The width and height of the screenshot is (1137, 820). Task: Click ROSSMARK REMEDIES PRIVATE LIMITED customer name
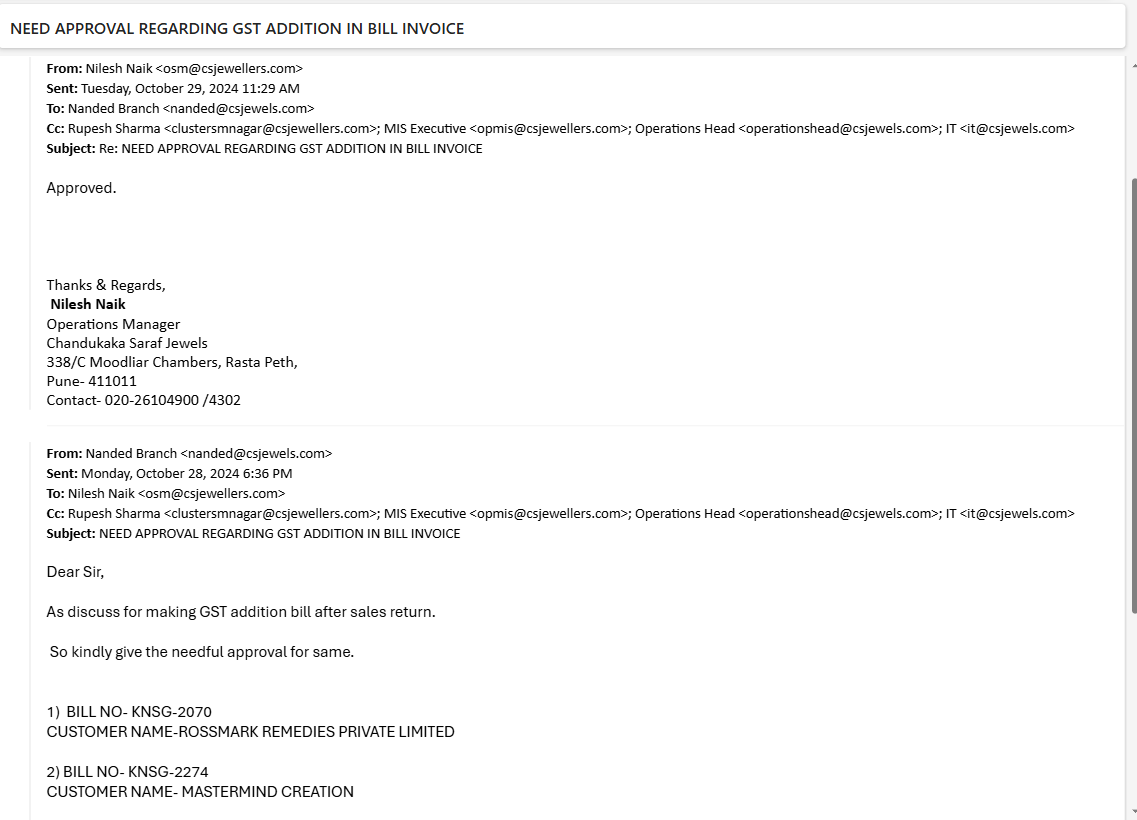[316, 732]
